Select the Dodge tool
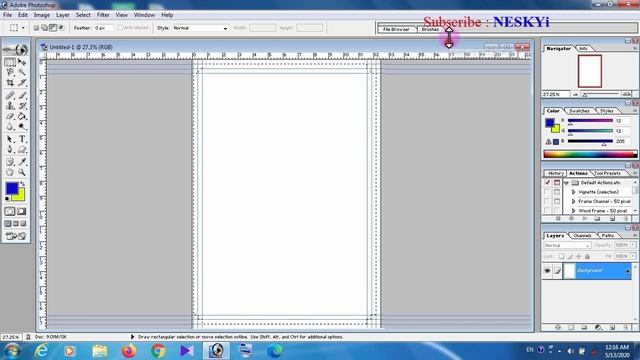Viewport: 640px width, 360px height. click(x=22, y=127)
